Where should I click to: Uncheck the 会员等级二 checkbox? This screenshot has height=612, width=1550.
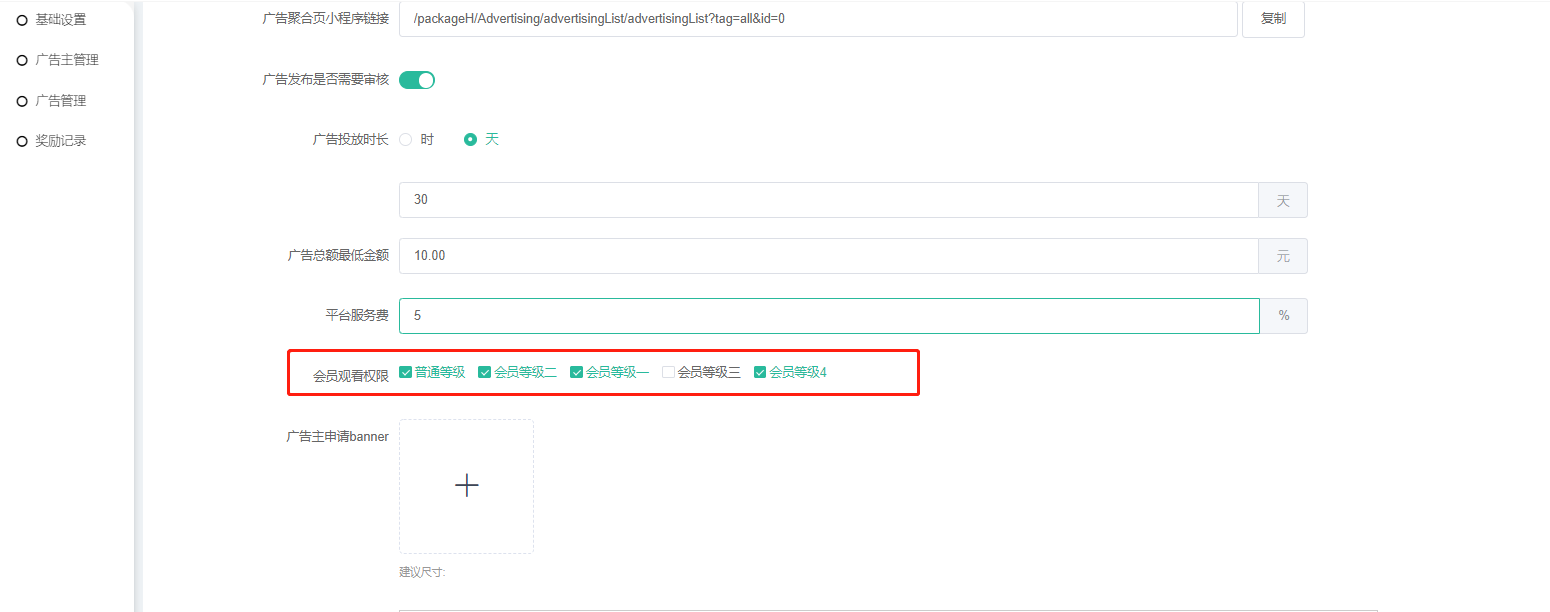(x=485, y=372)
